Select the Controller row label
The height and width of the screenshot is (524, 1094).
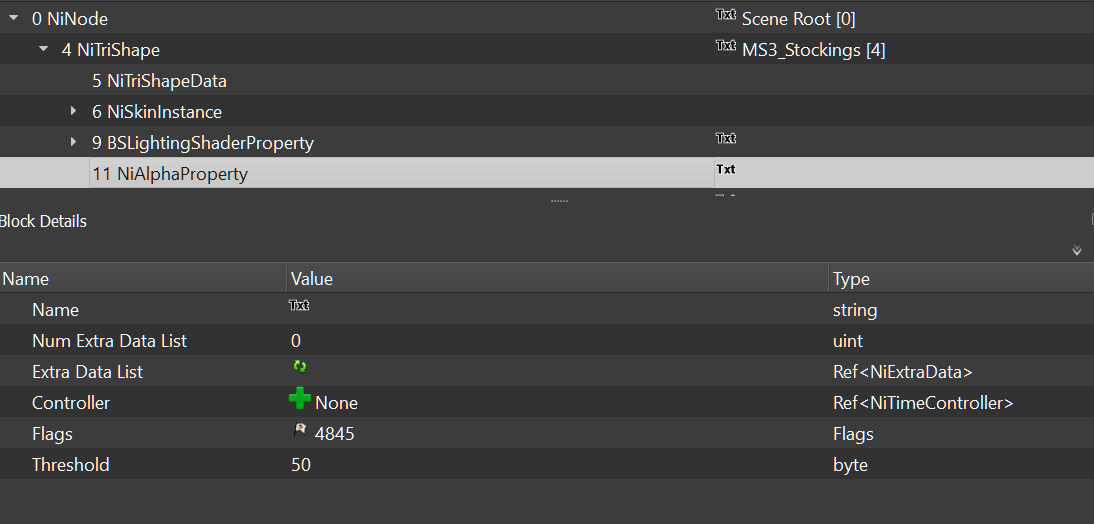[70, 403]
